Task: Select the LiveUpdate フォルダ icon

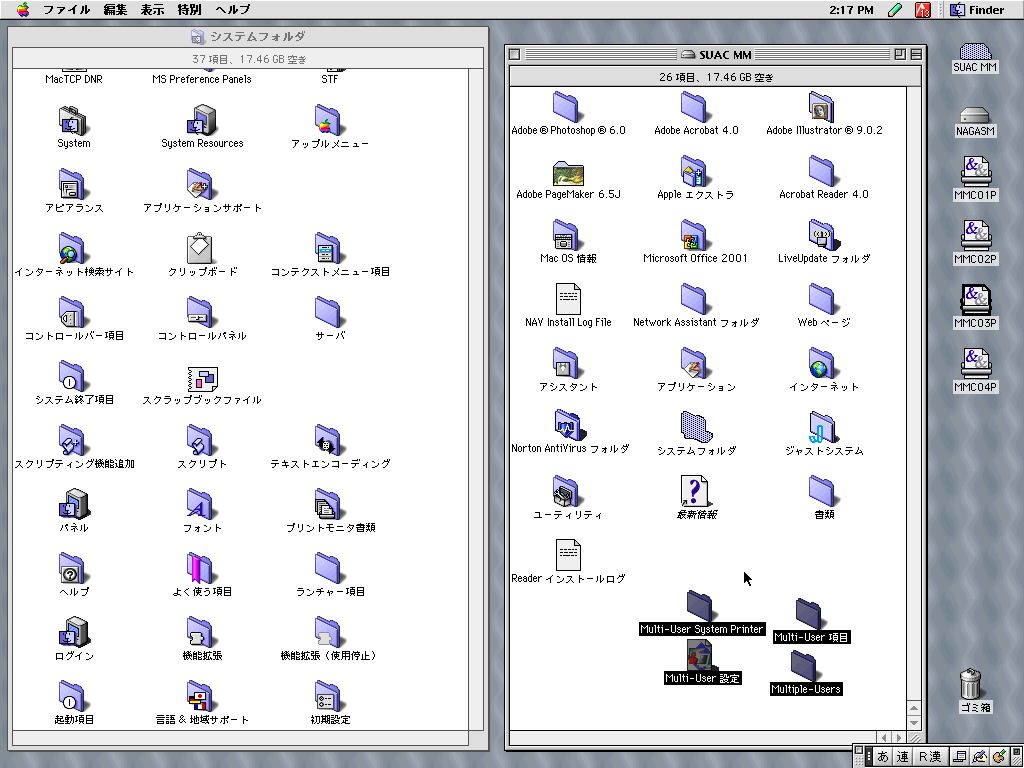Action: point(824,235)
